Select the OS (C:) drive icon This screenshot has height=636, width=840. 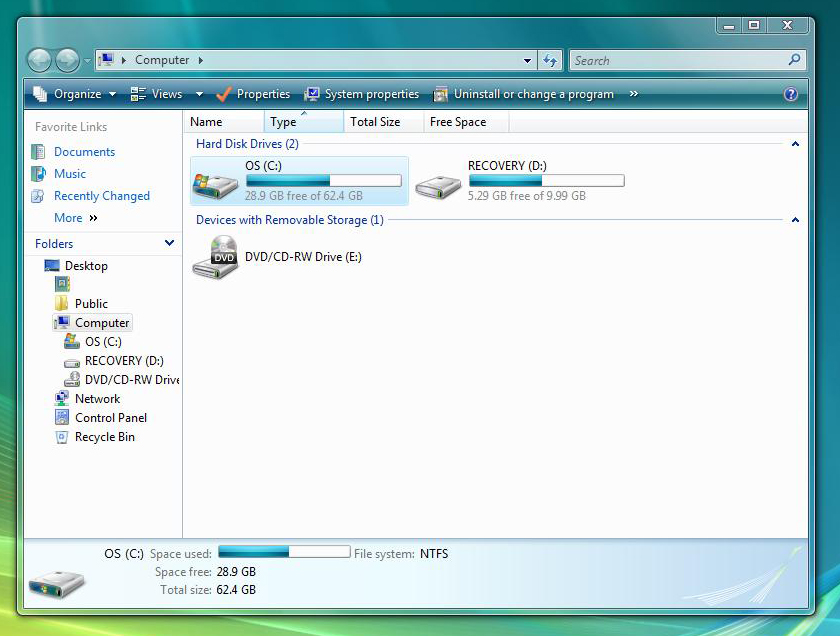(x=215, y=185)
